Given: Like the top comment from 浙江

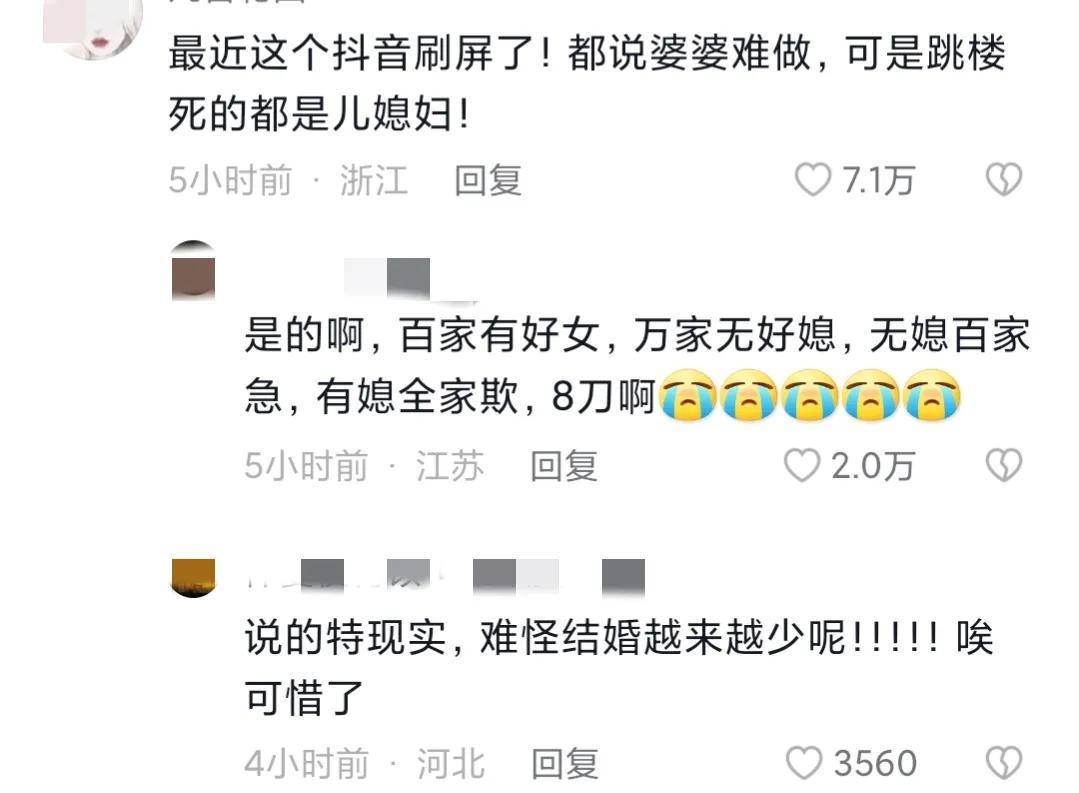Looking at the screenshot, I should coord(813,180).
